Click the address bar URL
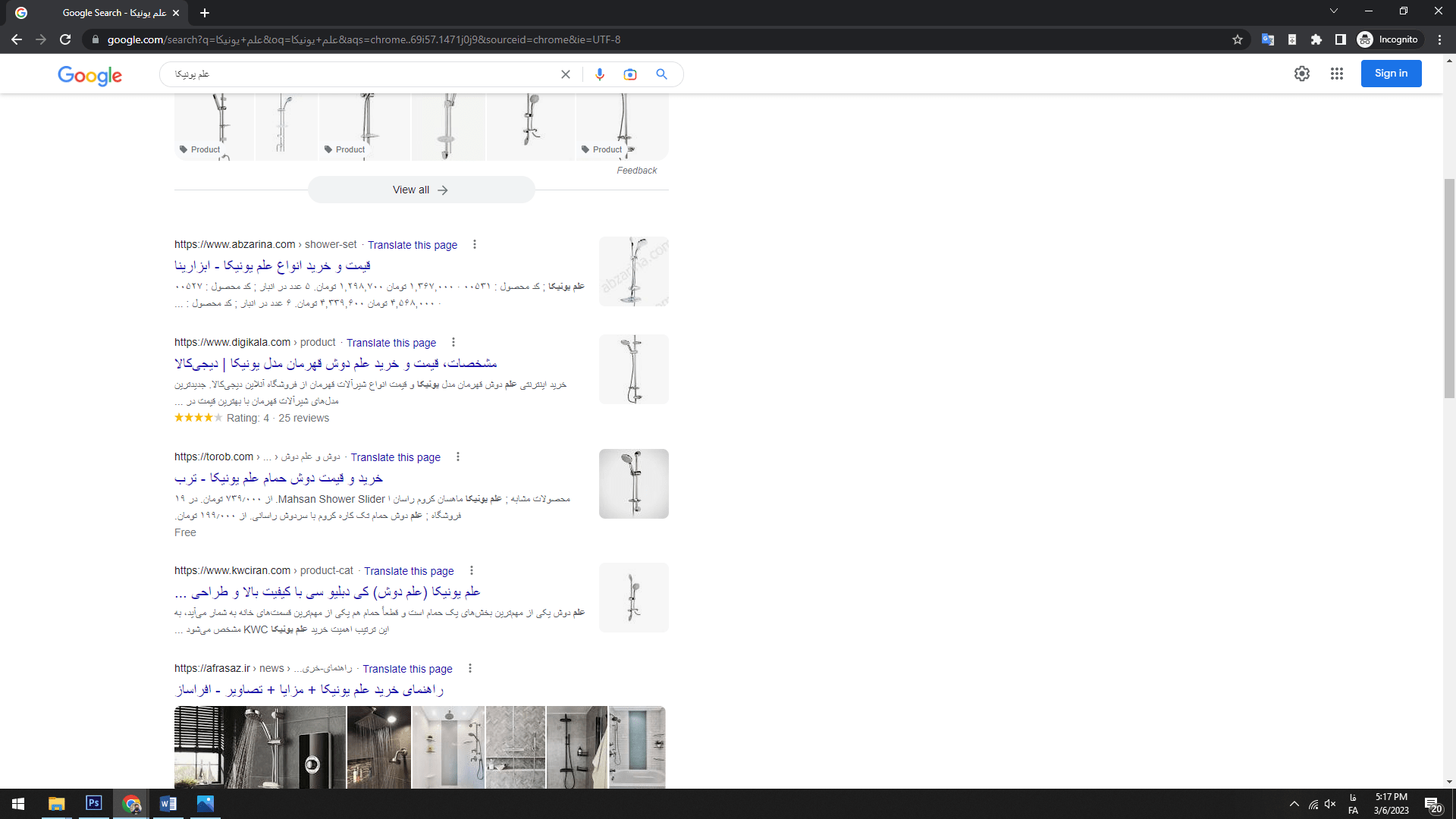Viewport: 1456px width, 819px height. [364, 39]
